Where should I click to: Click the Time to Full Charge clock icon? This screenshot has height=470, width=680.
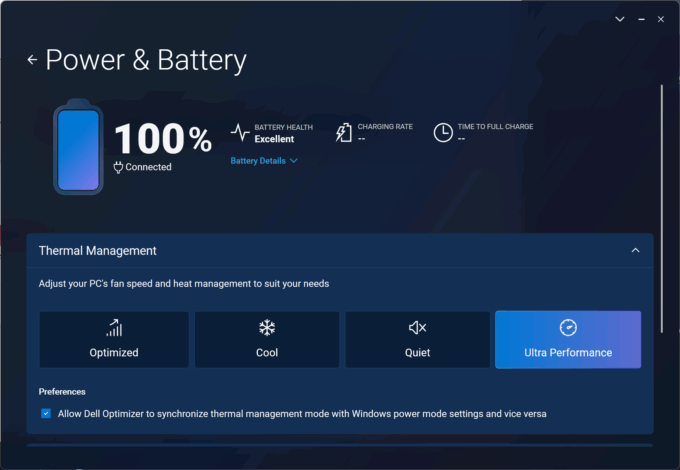(442, 133)
